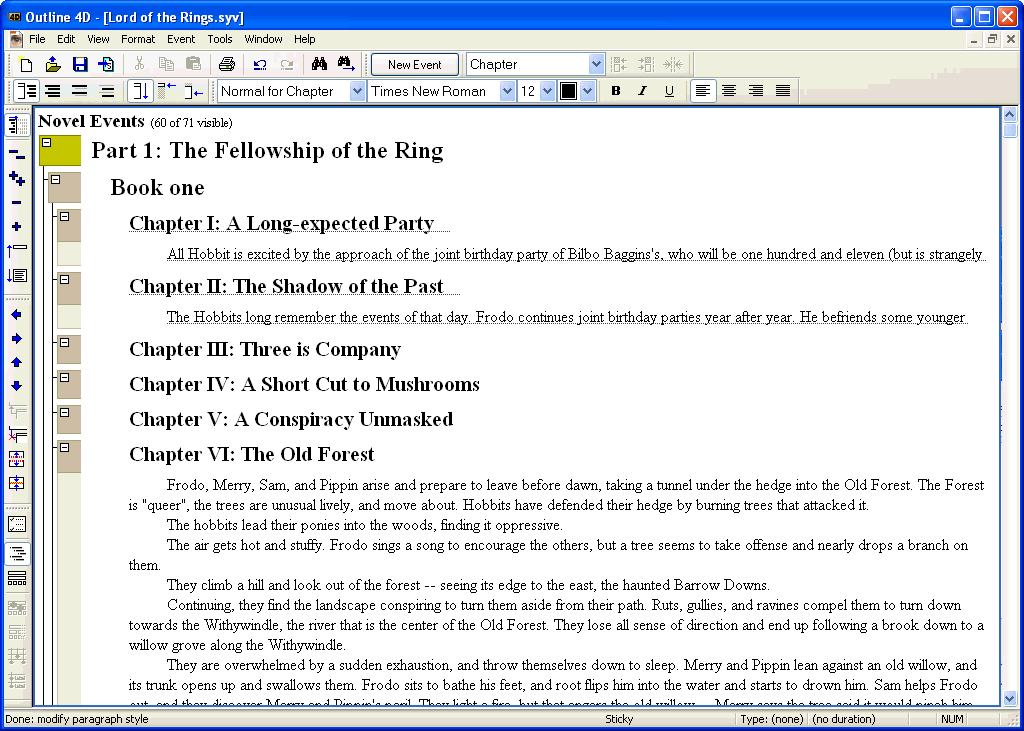The width and height of the screenshot is (1024, 731).
Task: Toggle bold formatting
Action: pyautogui.click(x=615, y=90)
